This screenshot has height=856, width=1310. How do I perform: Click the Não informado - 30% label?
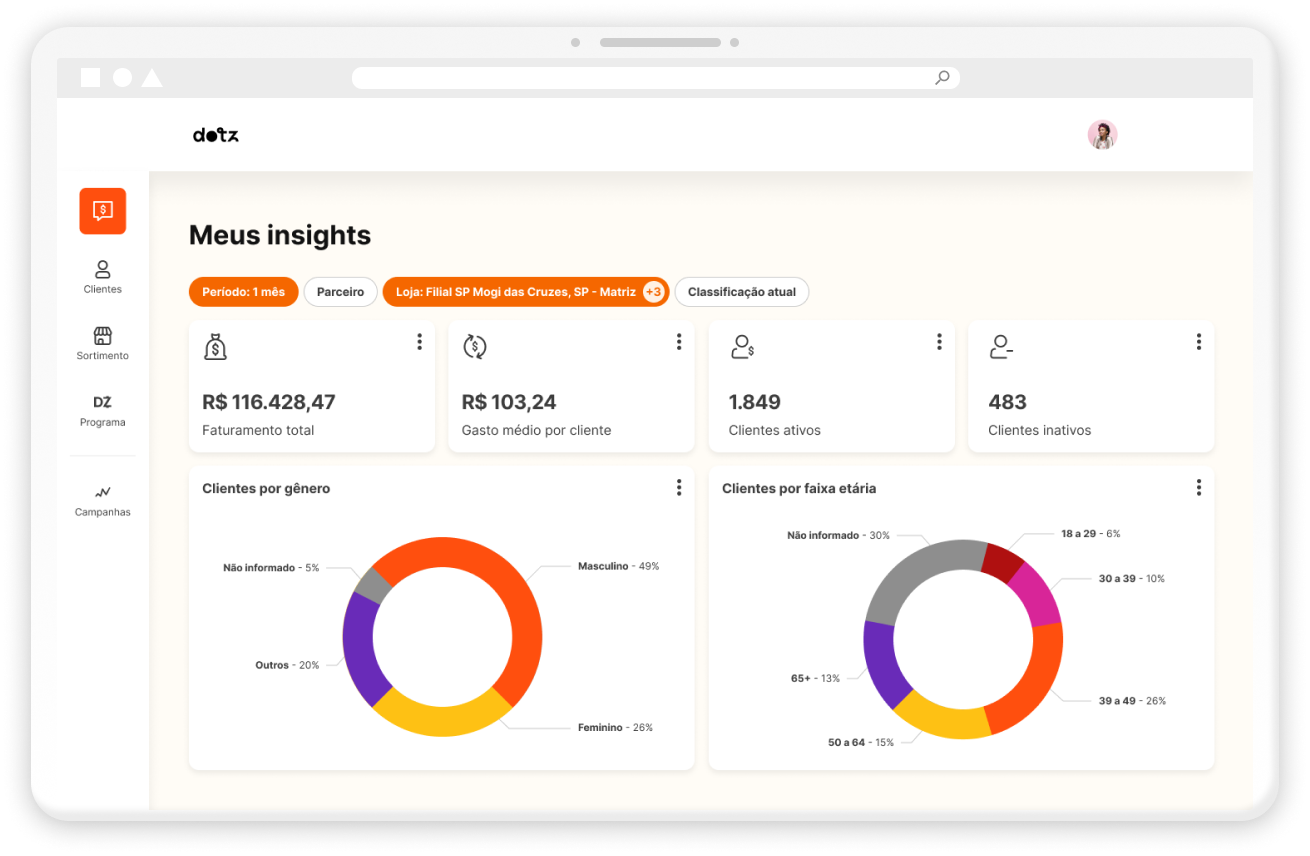point(838,536)
